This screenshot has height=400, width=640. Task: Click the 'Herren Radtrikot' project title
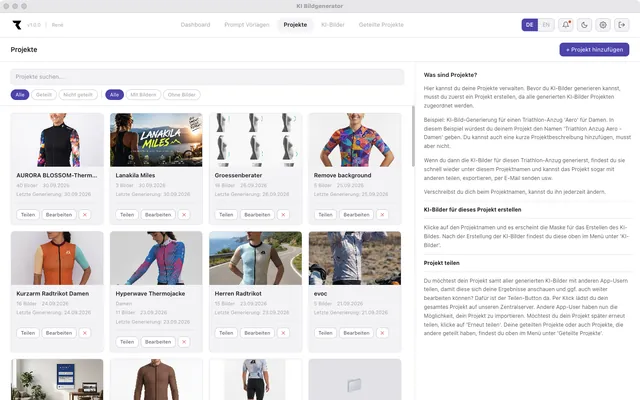coord(238,294)
